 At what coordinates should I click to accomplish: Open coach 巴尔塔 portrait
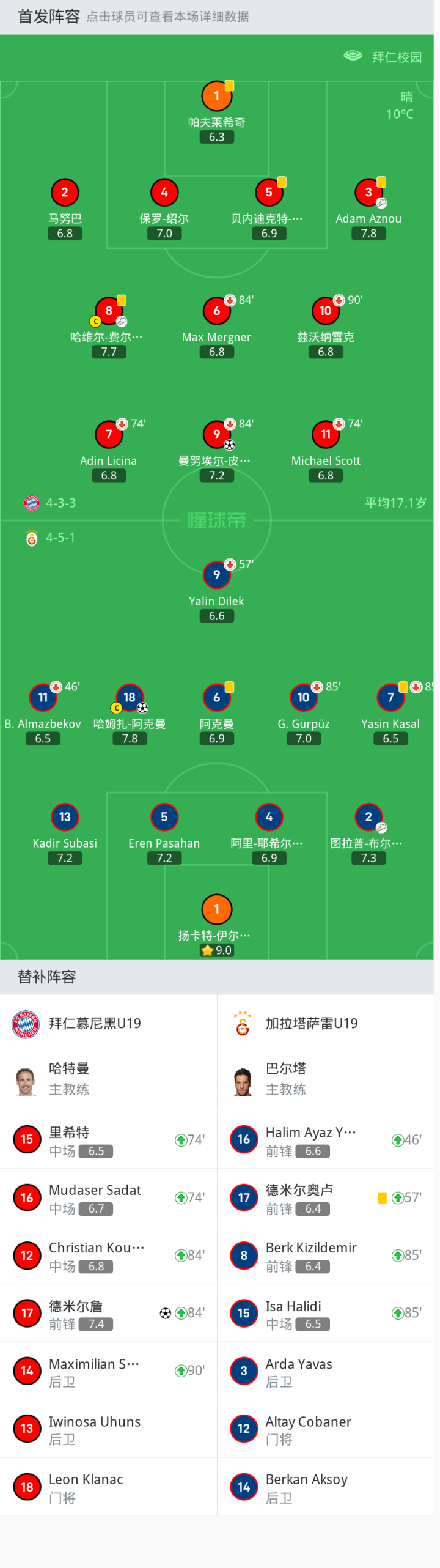(x=243, y=1082)
